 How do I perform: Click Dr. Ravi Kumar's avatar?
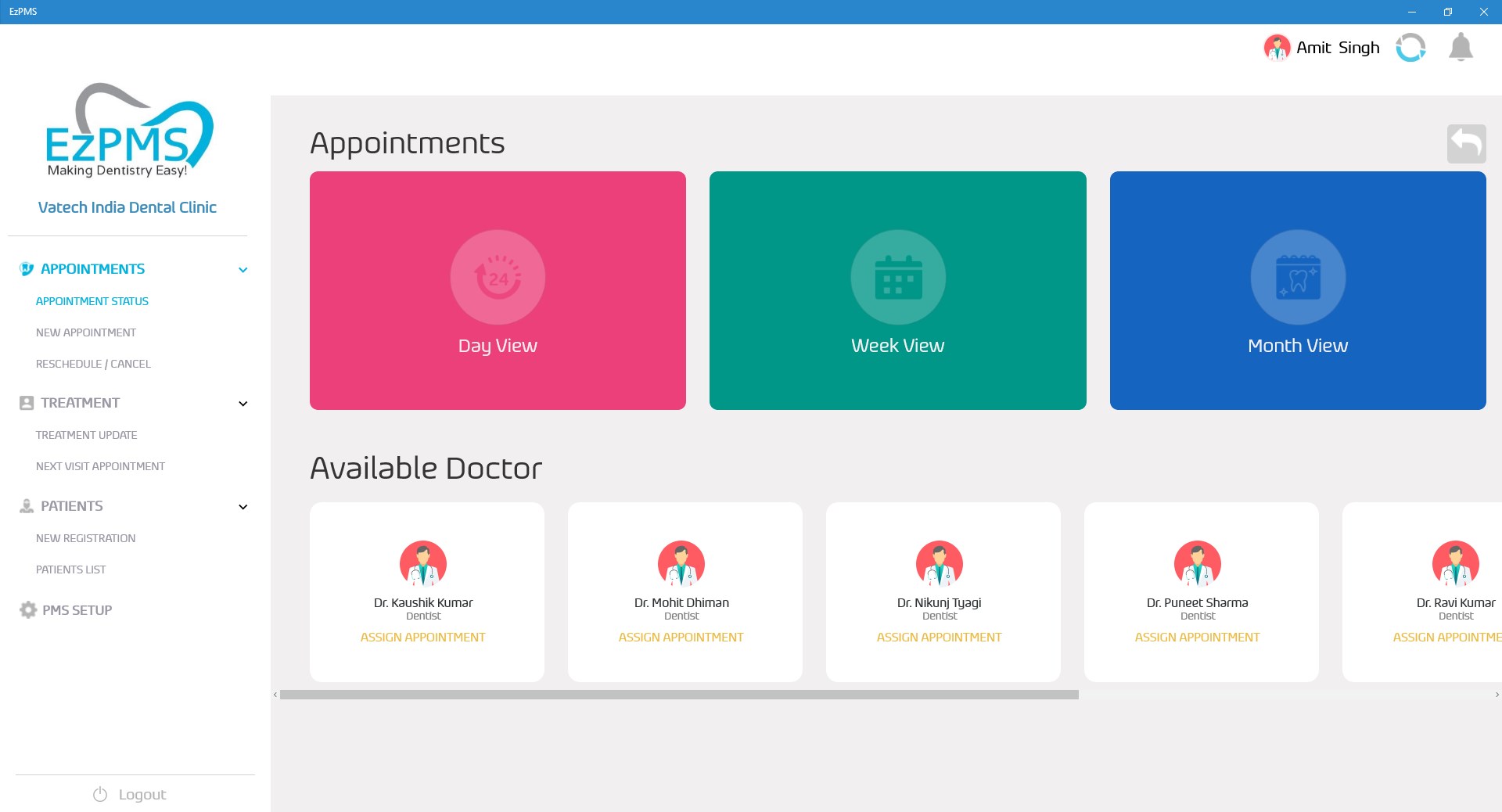pos(1456,563)
